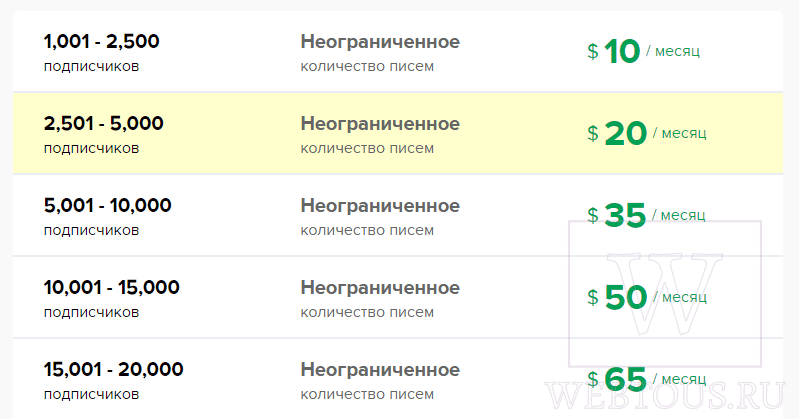Click подписчиков label under 1,001 - 2,500
799x419 pixels.
(x=91, y=67)
